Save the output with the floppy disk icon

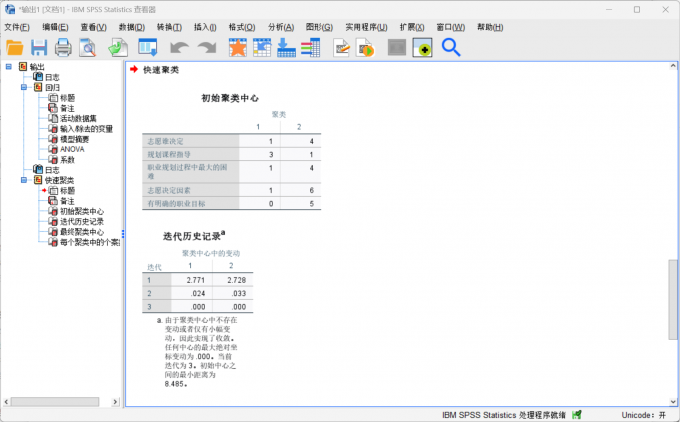tap(39, 47)
